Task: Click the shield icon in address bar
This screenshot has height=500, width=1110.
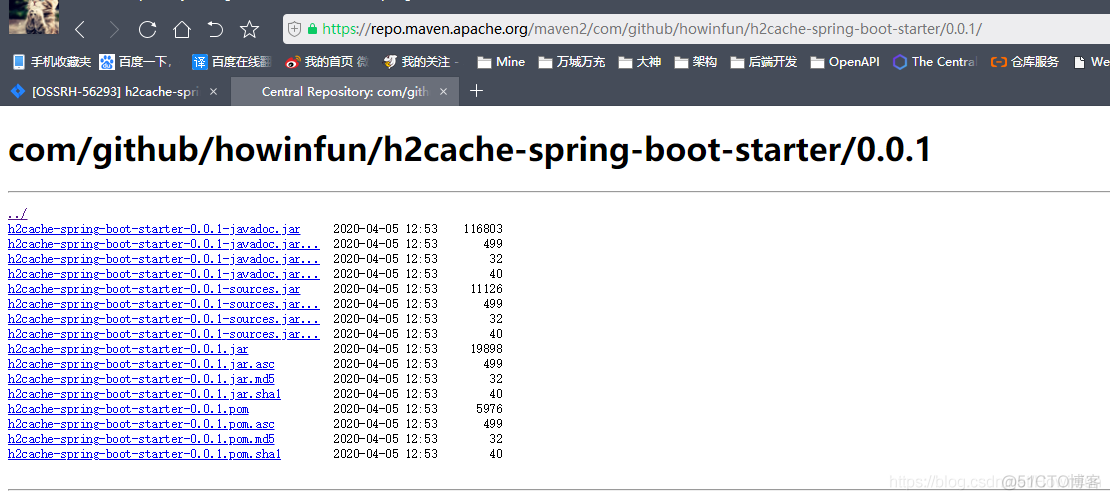Action: tap(295, 29)
